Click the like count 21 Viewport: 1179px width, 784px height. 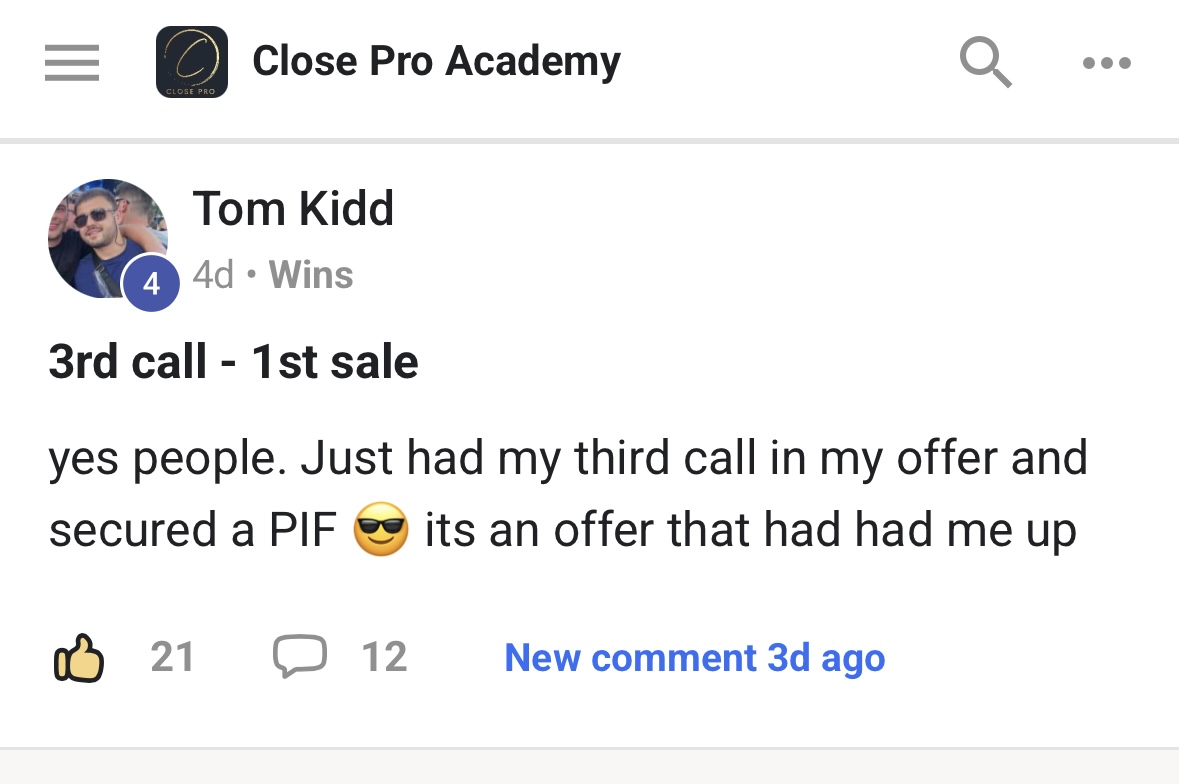172,657
